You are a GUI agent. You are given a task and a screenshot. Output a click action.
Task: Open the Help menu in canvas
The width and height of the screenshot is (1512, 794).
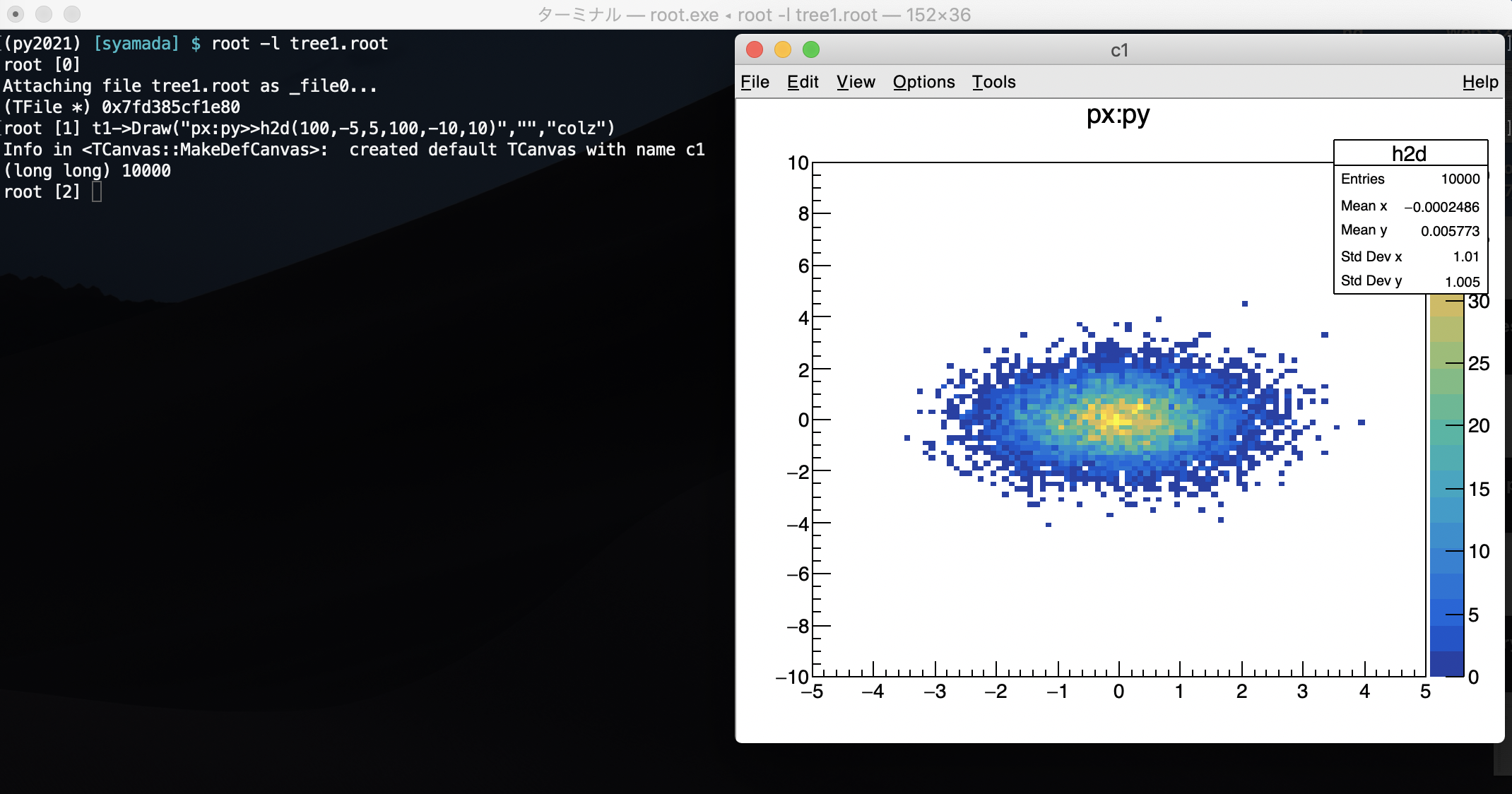click(x=1479, y=82)
